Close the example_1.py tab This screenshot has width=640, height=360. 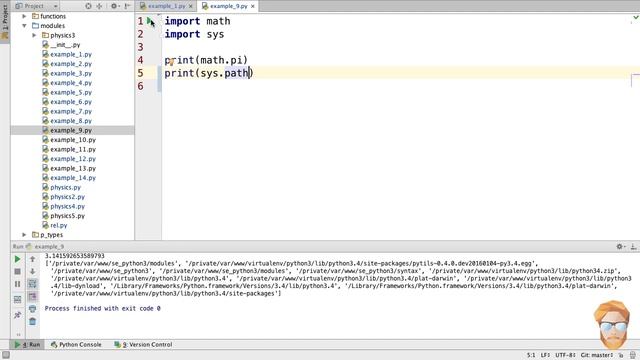click(190, 6)
